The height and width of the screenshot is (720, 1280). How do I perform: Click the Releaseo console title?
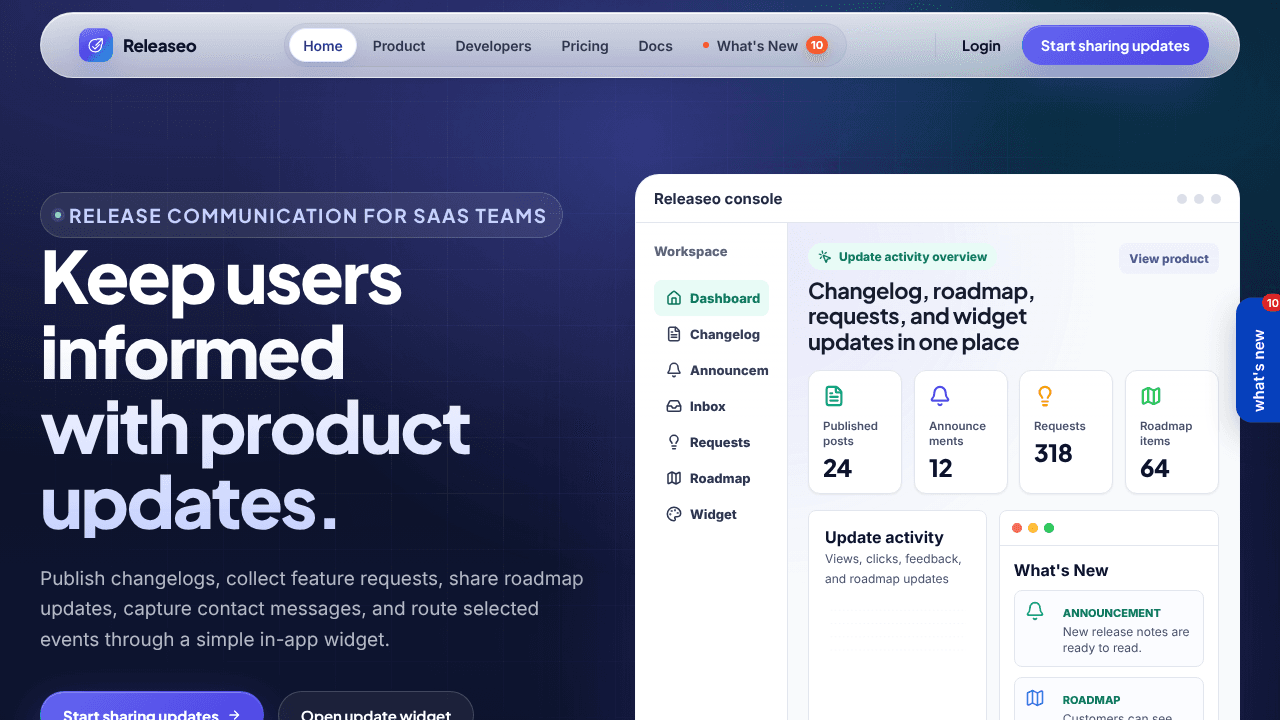[x=718, y=198]
